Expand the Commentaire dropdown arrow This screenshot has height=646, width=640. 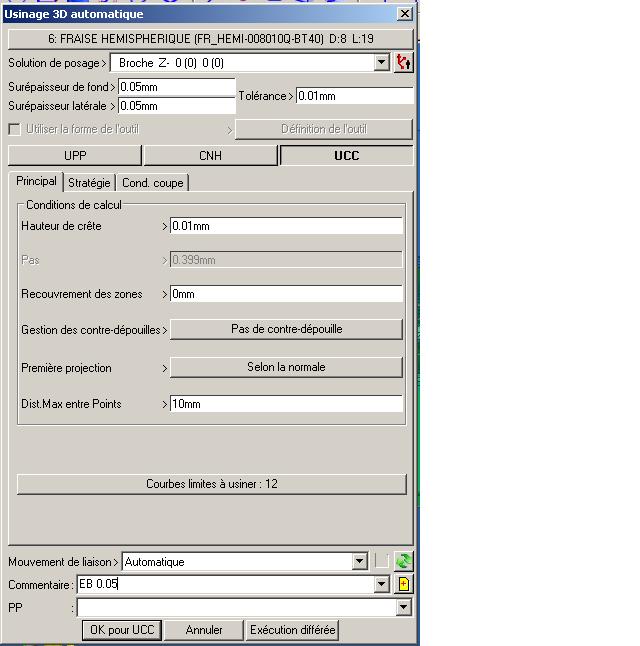381,584
